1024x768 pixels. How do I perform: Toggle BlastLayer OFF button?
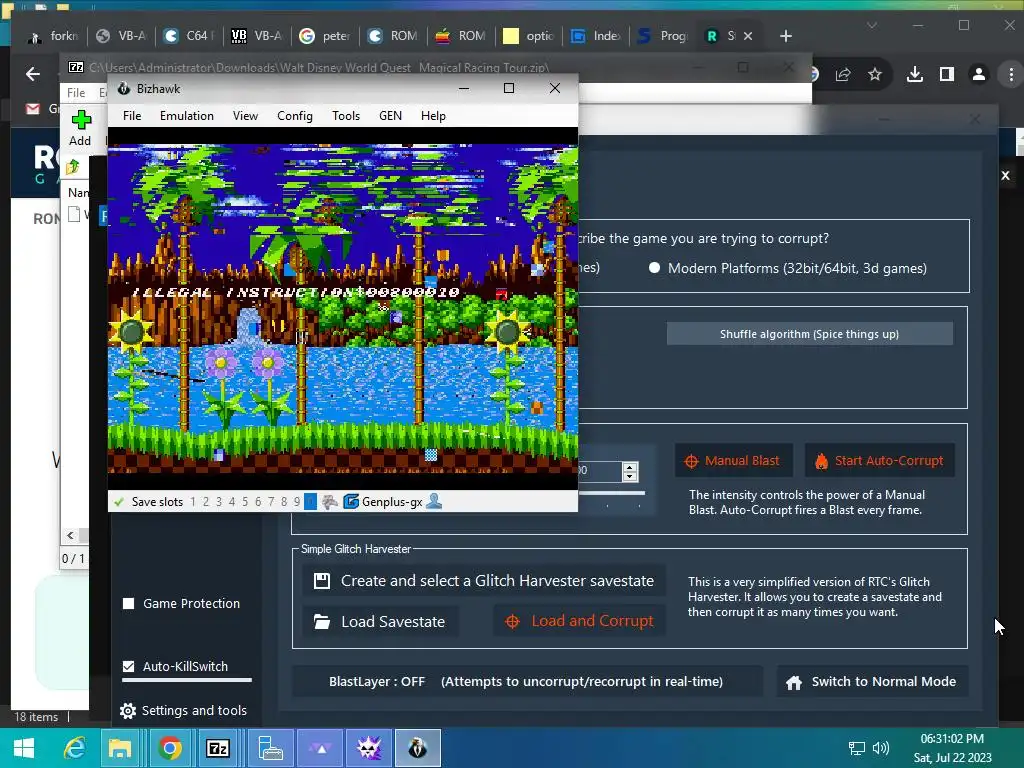tap(526, 682)
